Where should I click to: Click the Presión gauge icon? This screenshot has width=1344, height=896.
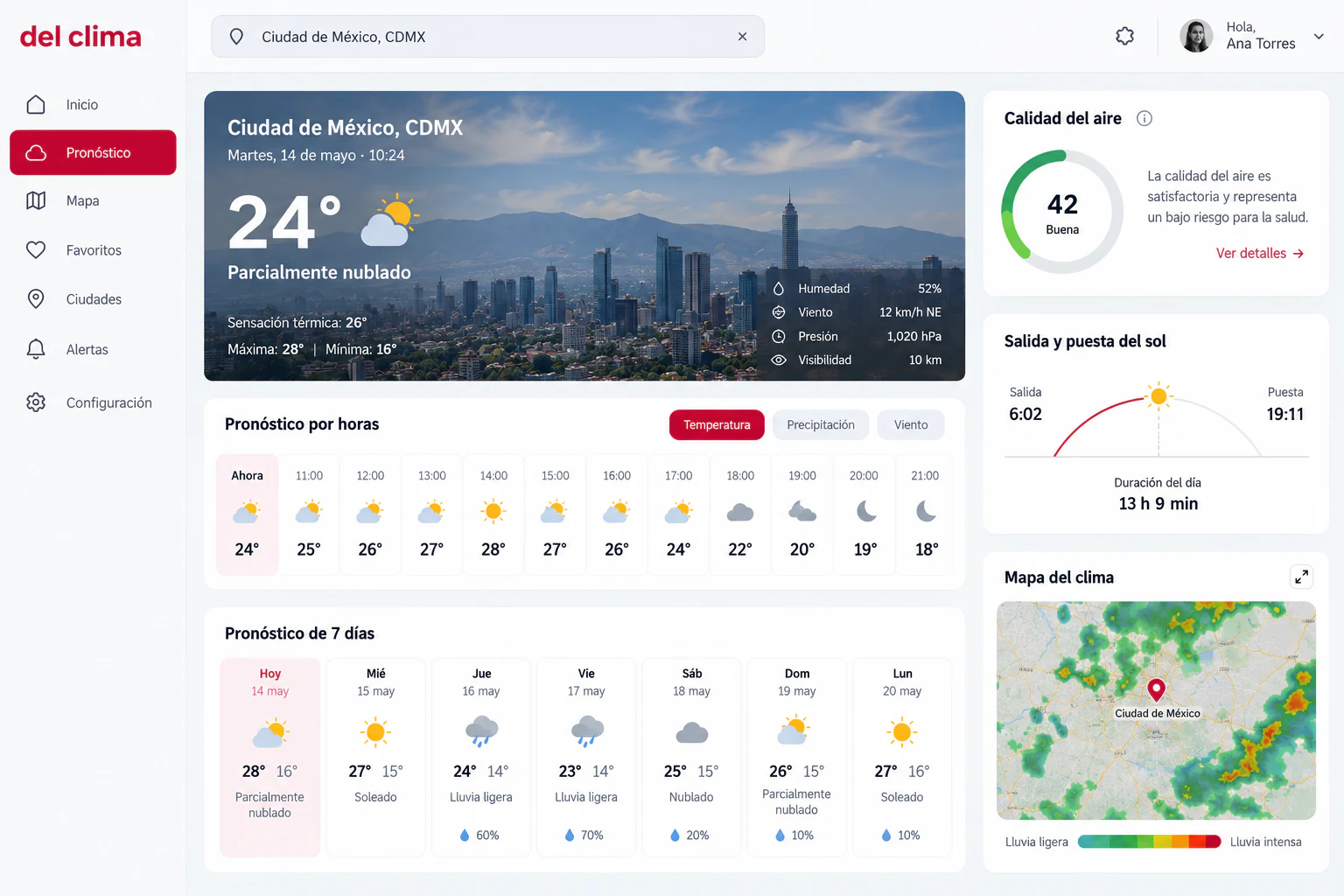(x=779, y=336)
